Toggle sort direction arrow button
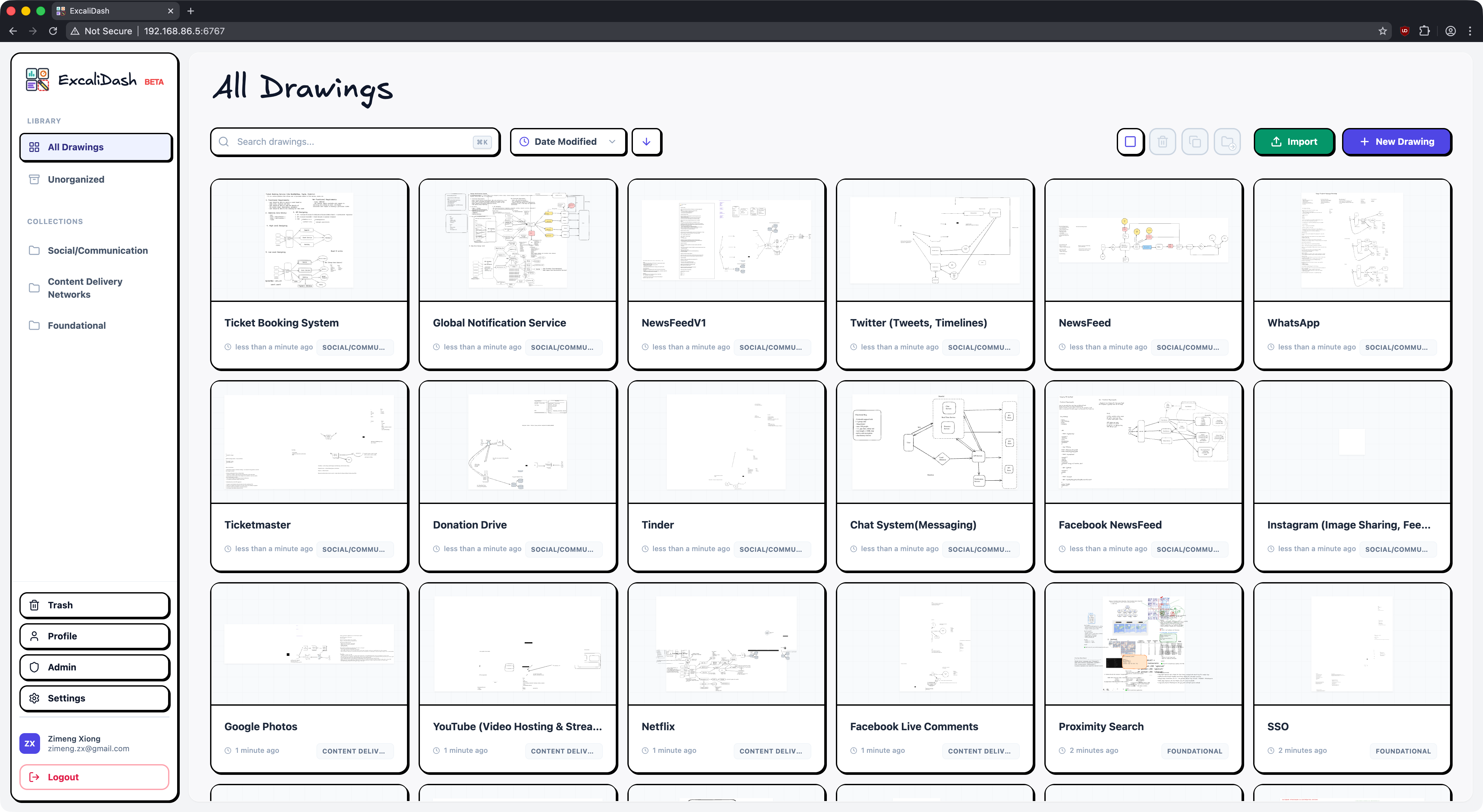The image size is (1483, 812). (646, 142)
